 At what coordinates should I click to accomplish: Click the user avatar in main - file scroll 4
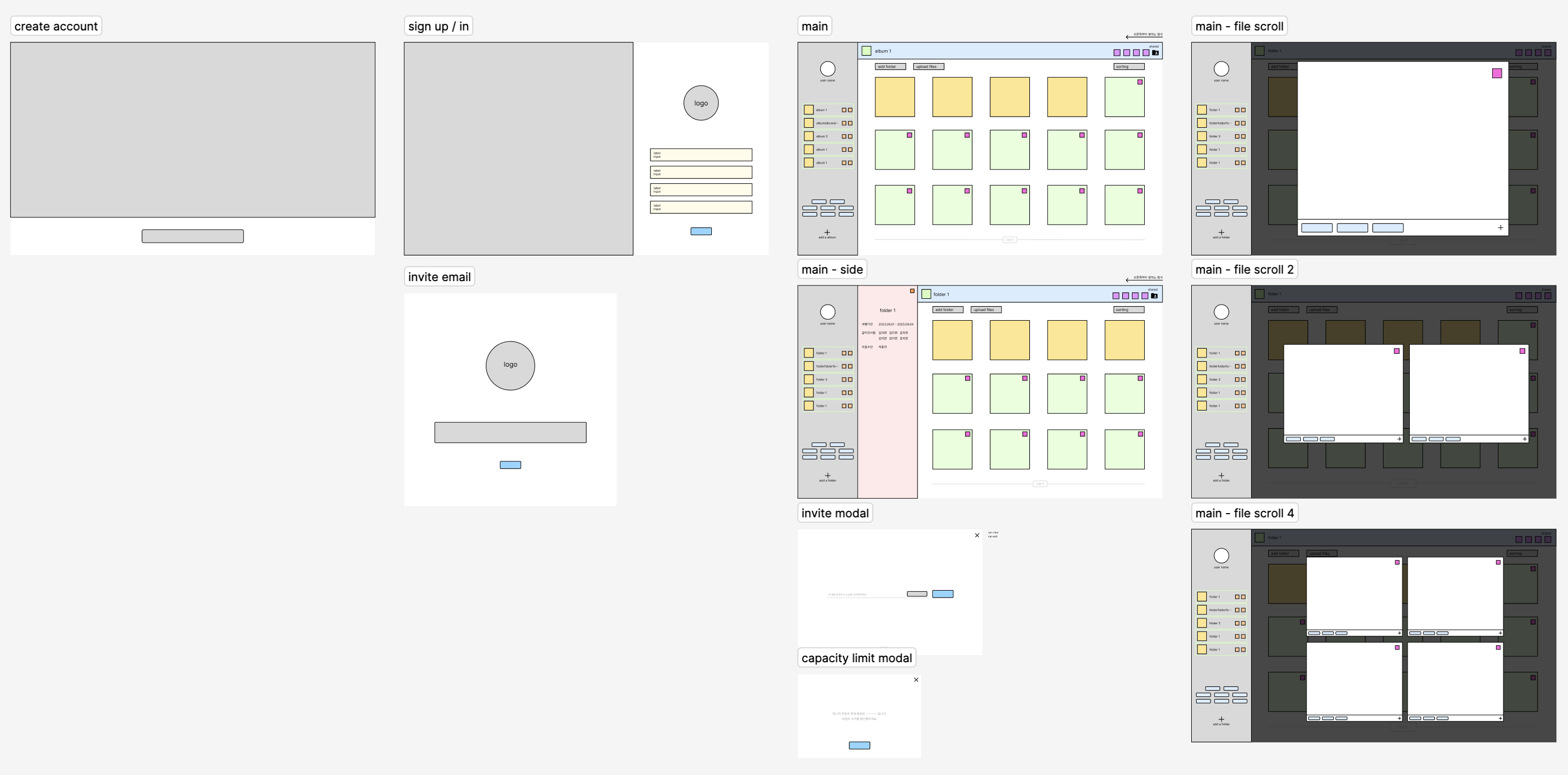1221,555
